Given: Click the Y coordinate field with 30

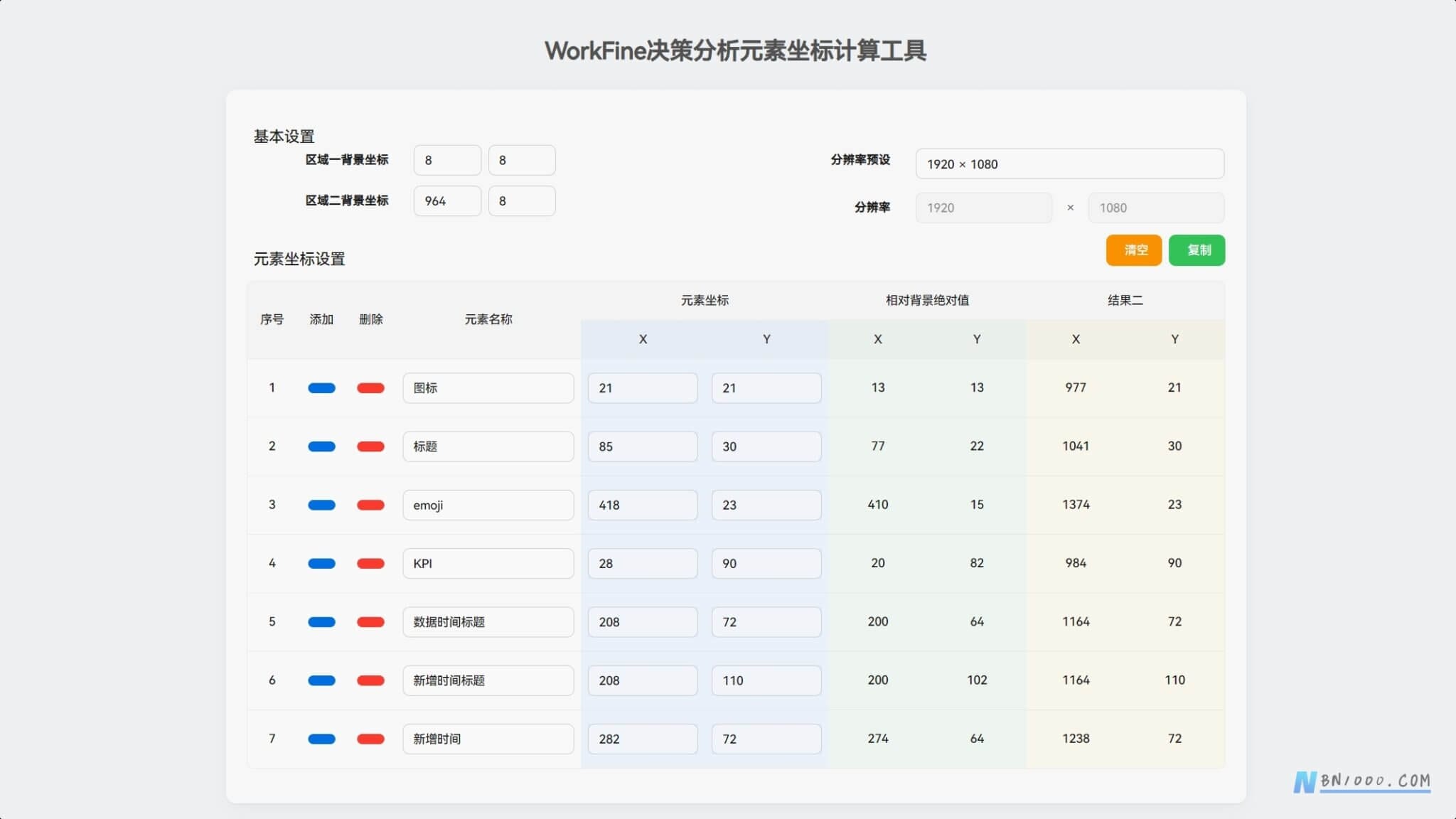Looking at the screenshot, I should [x=766, y=446].
